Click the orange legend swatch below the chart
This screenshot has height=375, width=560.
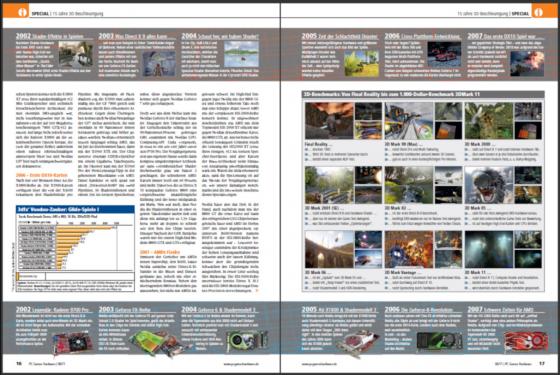[x=18, y=276]
